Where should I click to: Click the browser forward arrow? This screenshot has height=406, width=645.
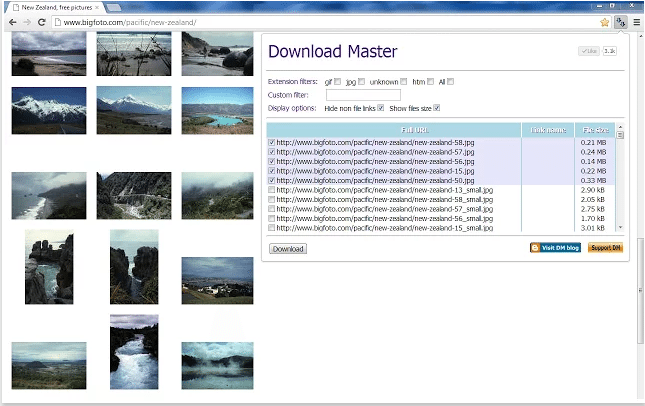pyautogui.click(x=27, y=22)
